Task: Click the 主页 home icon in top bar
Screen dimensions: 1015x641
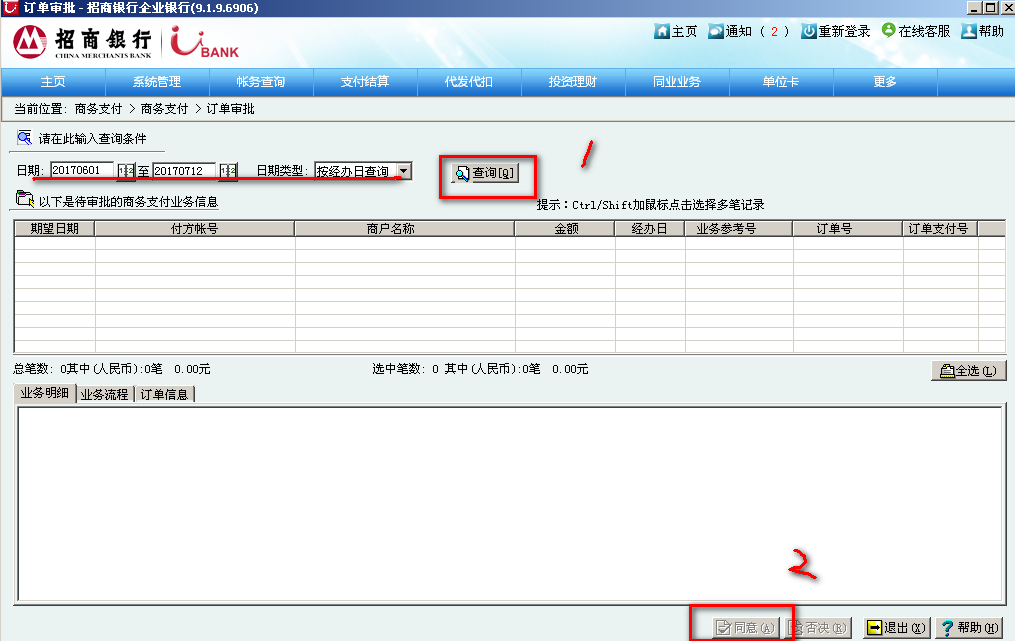Action: (x=662, y=31)
